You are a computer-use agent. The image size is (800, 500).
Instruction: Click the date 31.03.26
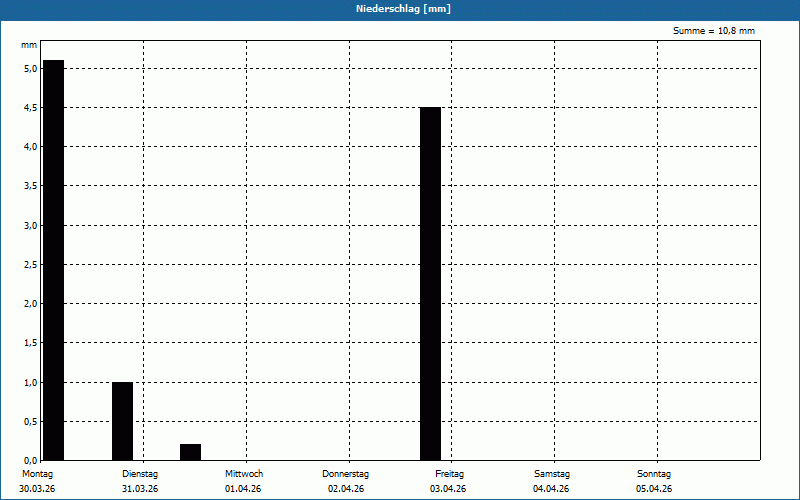(140, 489)
